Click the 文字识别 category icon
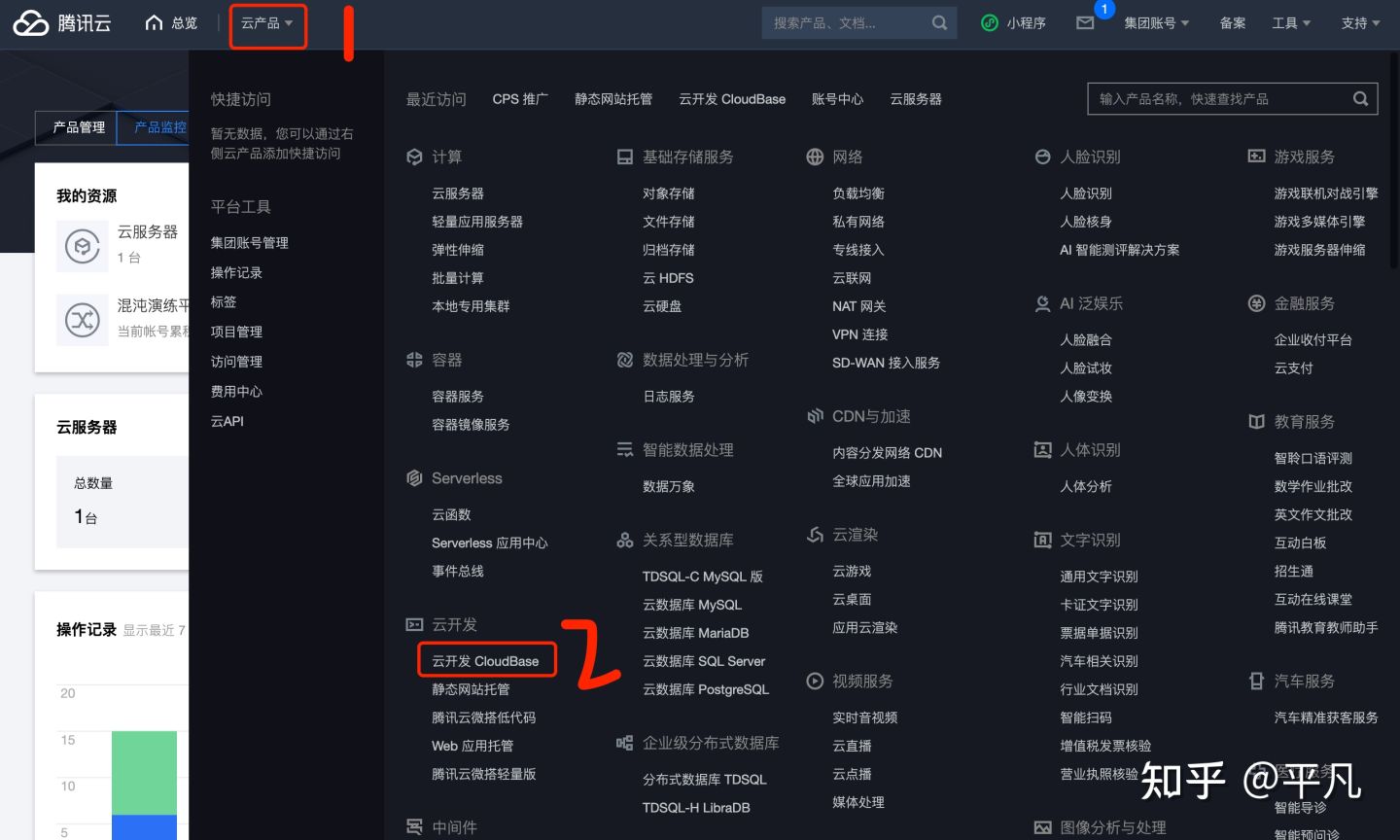The height and width of the screenshot is (840, 1400). 1043,541
